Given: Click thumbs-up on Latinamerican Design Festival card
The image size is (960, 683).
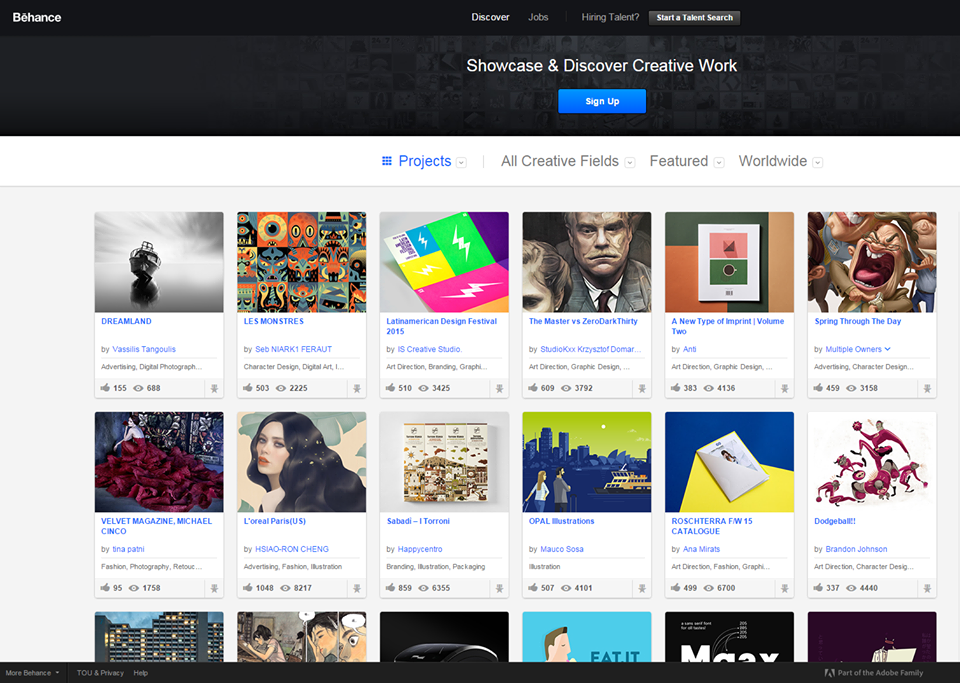Looking at the screenshot, I should tap(391, 387).
